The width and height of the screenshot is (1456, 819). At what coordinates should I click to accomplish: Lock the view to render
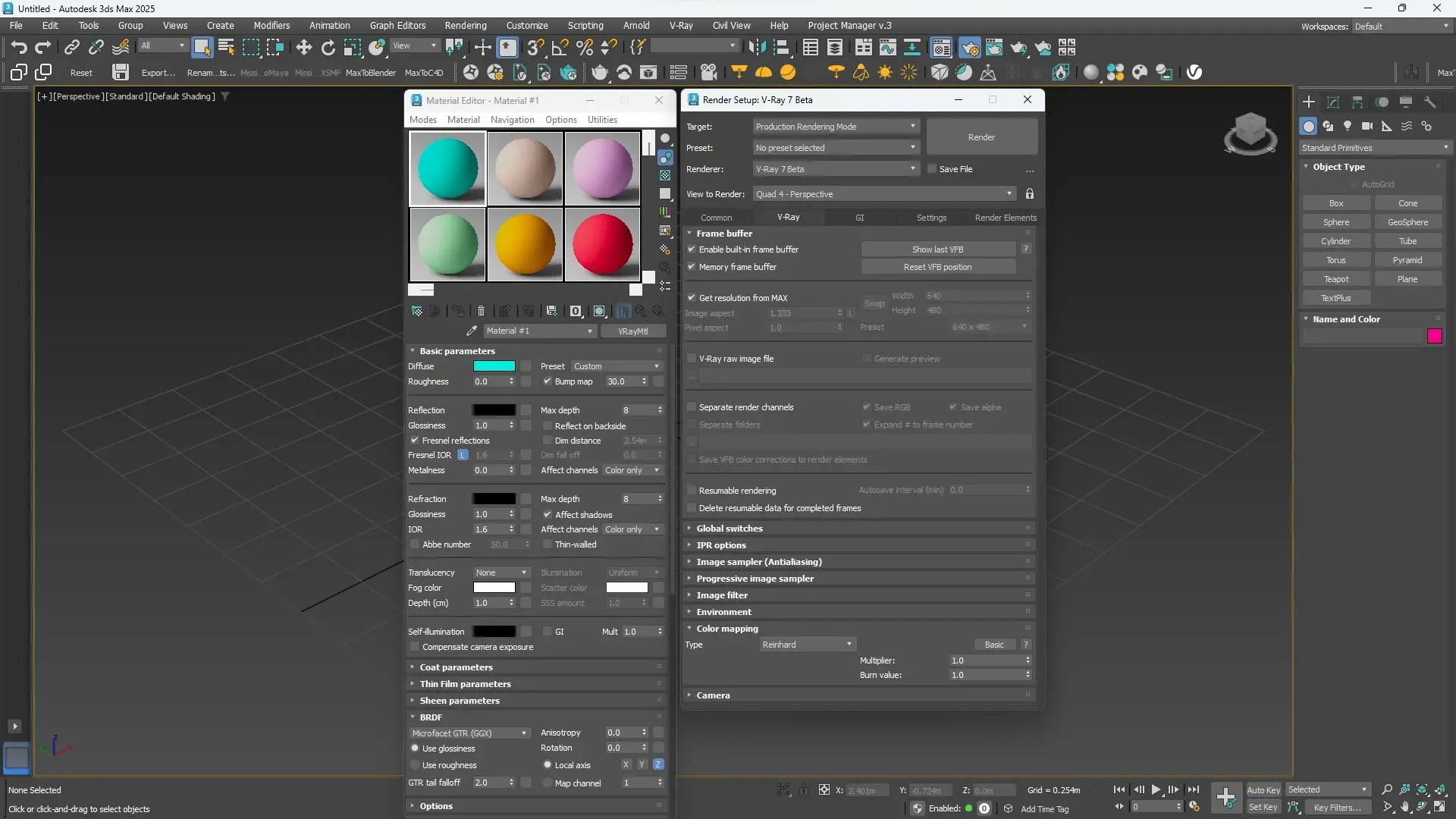(1029, 194)
